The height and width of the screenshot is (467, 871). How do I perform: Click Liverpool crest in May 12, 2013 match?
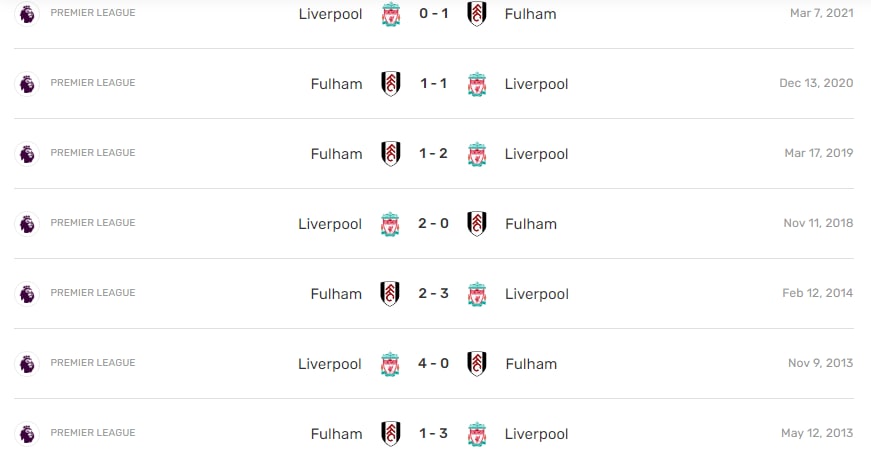pyautogui.click(x=477, y=434)
